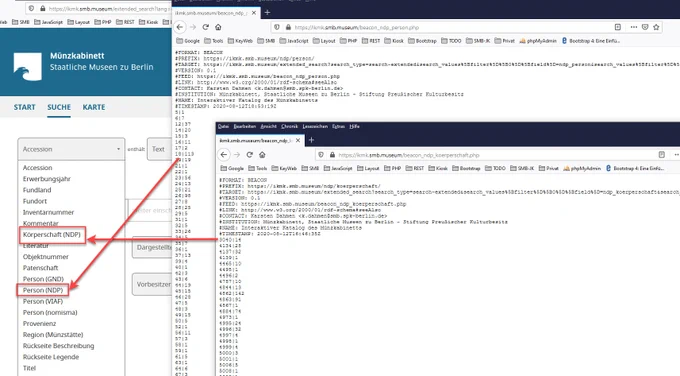Screen dimensions: 680x376
Task: Open the KARTE navigation tab
Action: click(x=94, y=107)
